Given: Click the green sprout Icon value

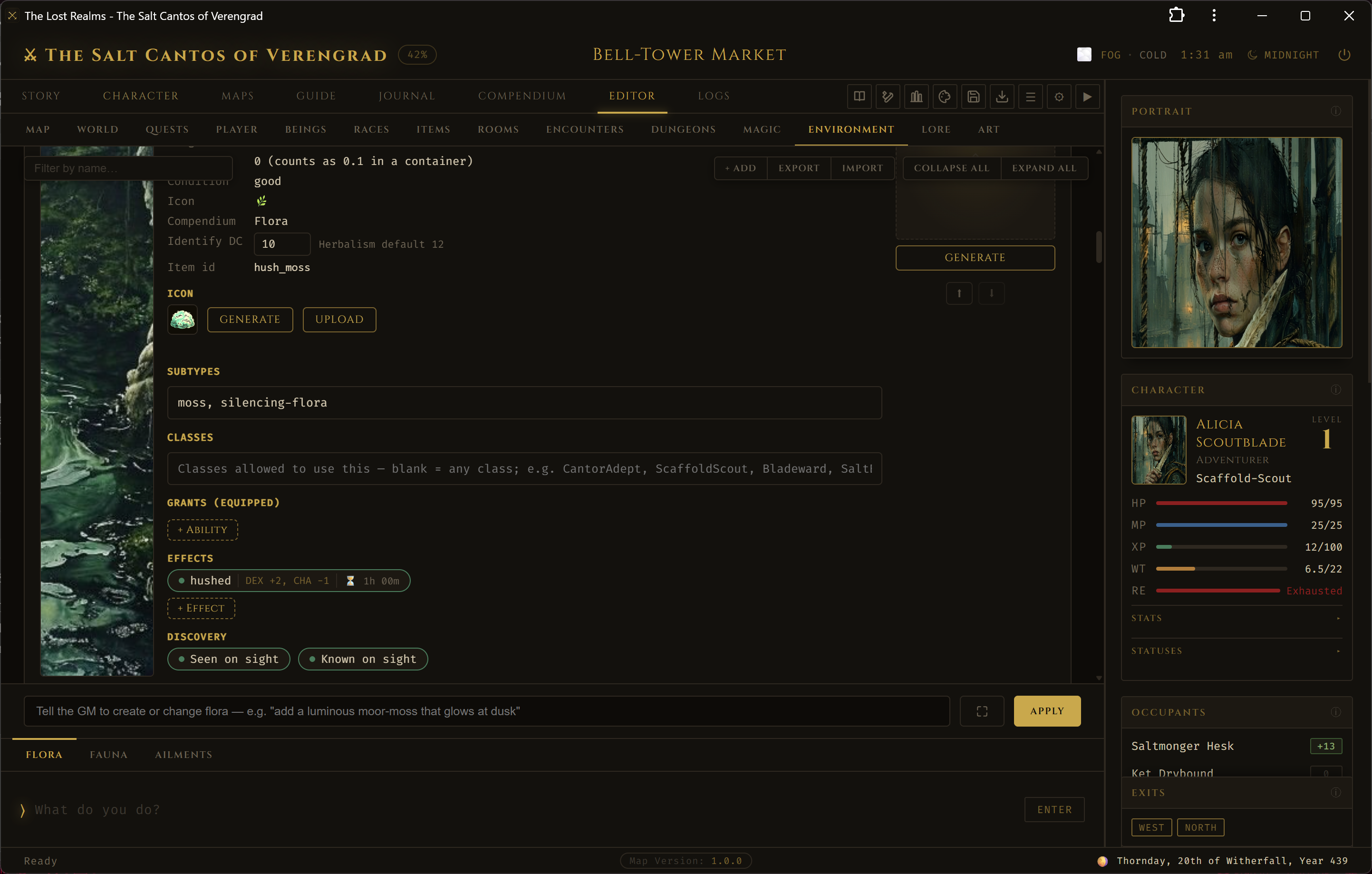Looking at the screenshot, I should 261,201.
